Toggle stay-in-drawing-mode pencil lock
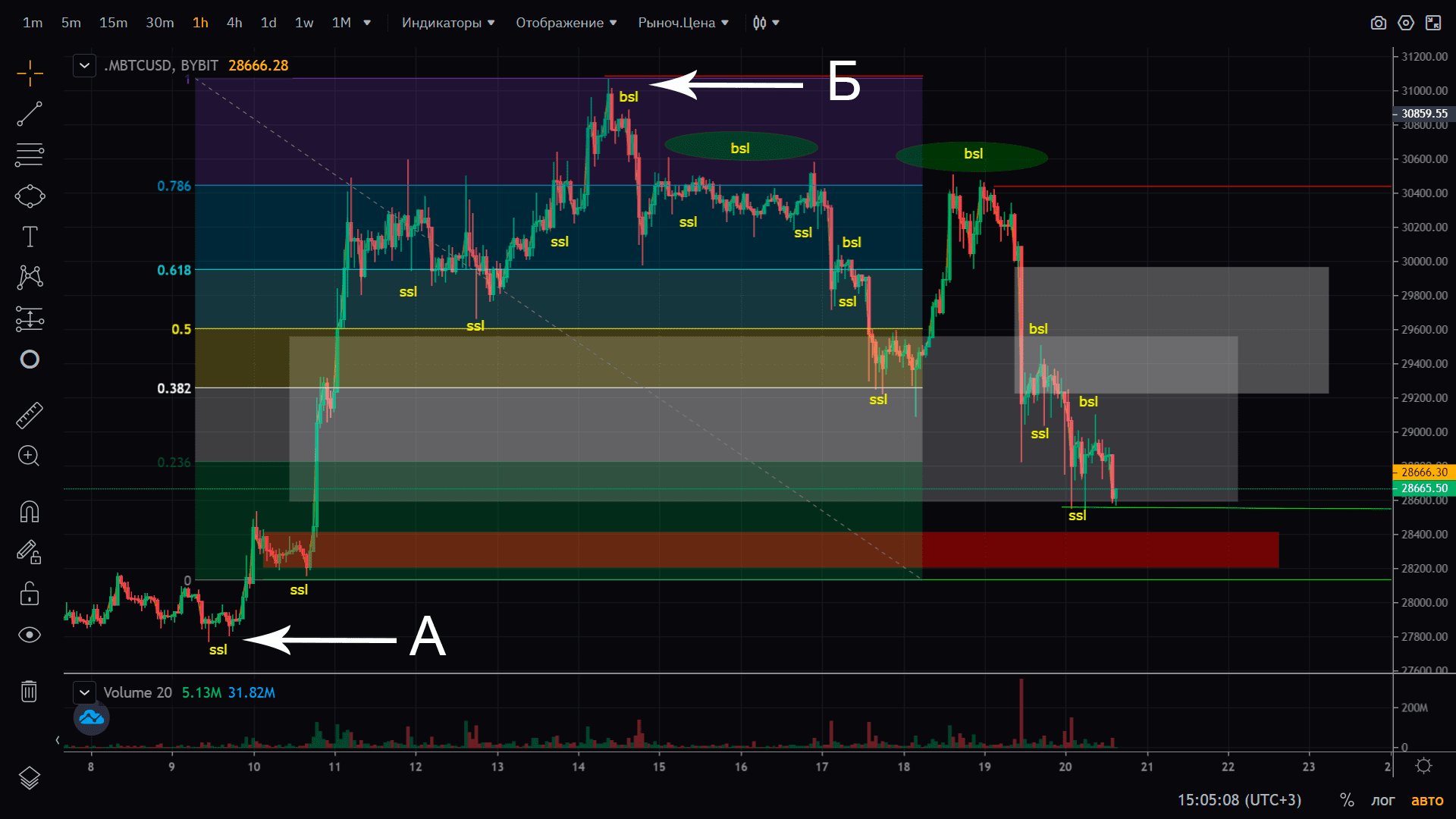1456x819 pixels. [30, 552]
